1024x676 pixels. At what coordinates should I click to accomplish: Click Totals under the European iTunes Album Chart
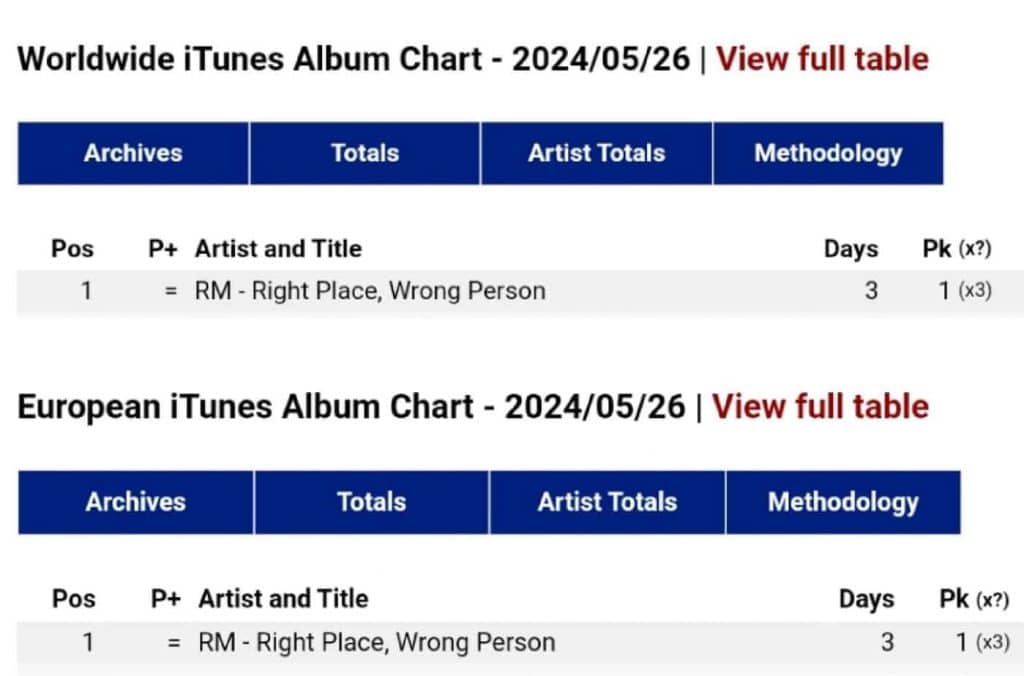click(372, 502)
